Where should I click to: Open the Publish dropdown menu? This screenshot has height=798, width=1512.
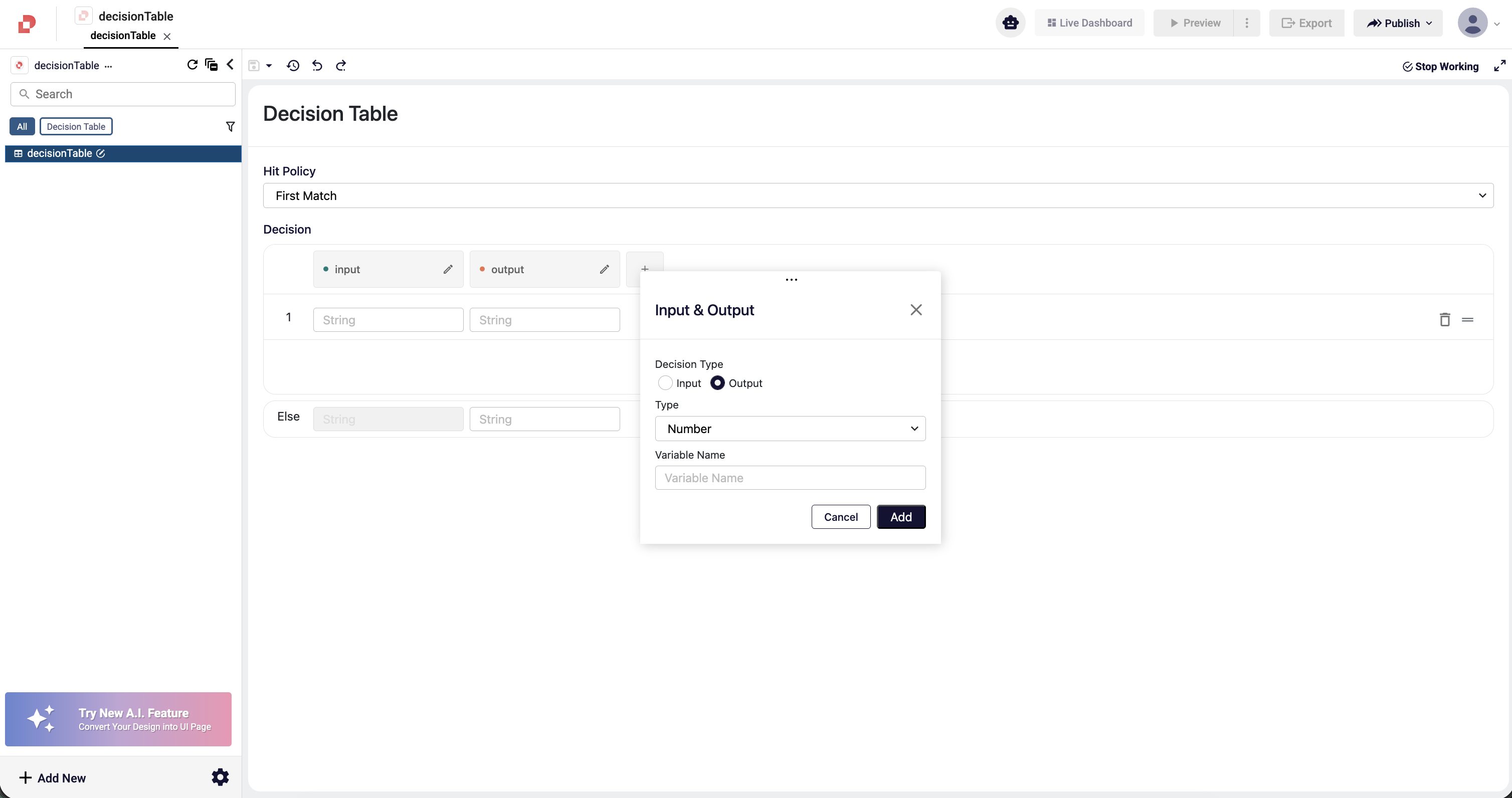[x=1398, y=23]
